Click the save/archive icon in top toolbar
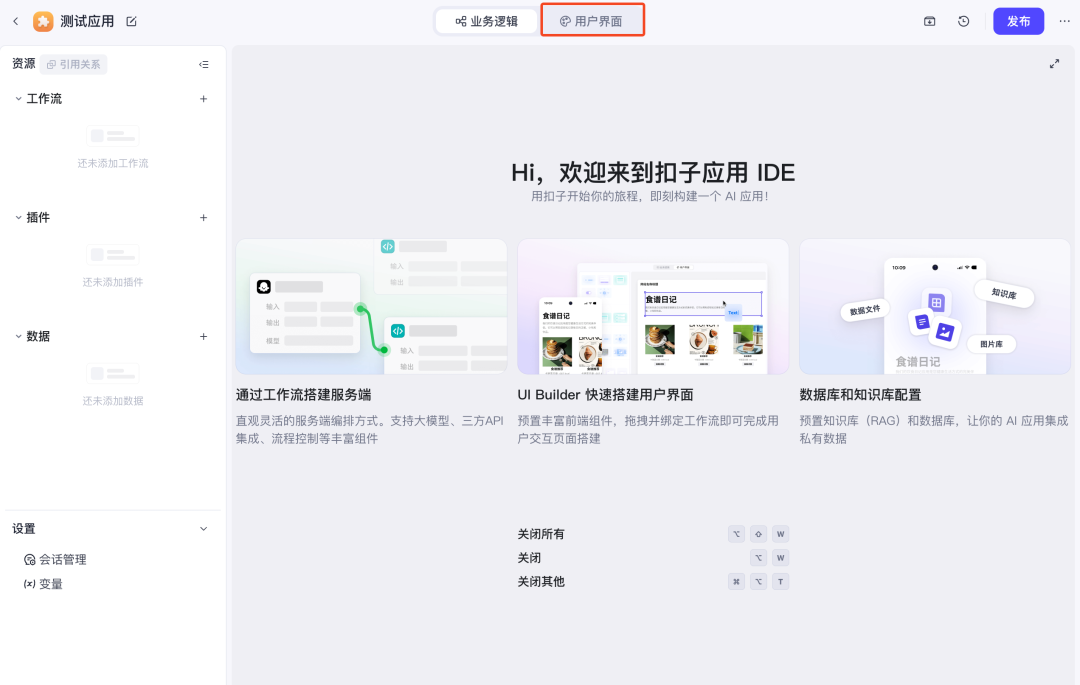 (929, 20)
